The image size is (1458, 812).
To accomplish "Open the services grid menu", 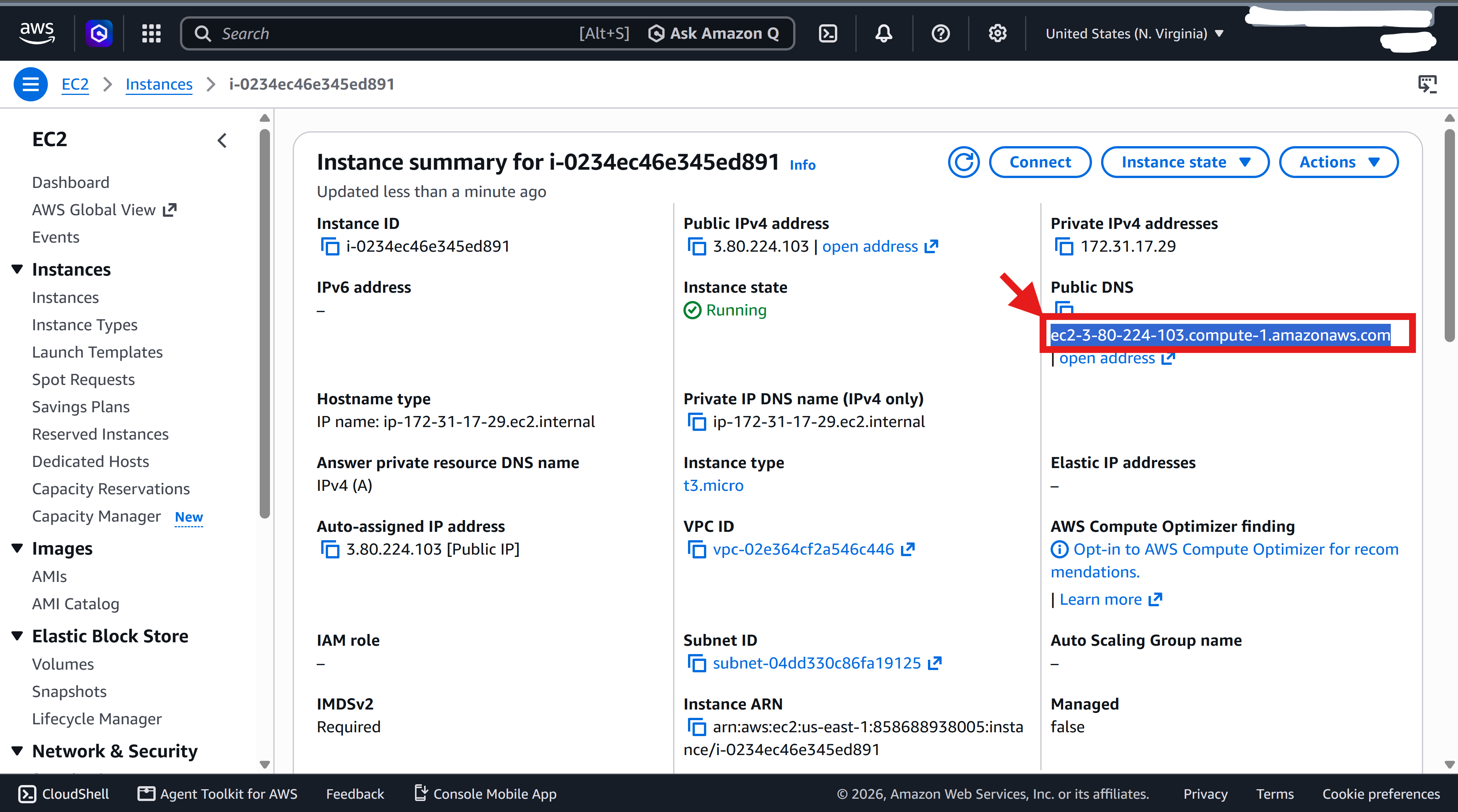I will pos(151,33).
